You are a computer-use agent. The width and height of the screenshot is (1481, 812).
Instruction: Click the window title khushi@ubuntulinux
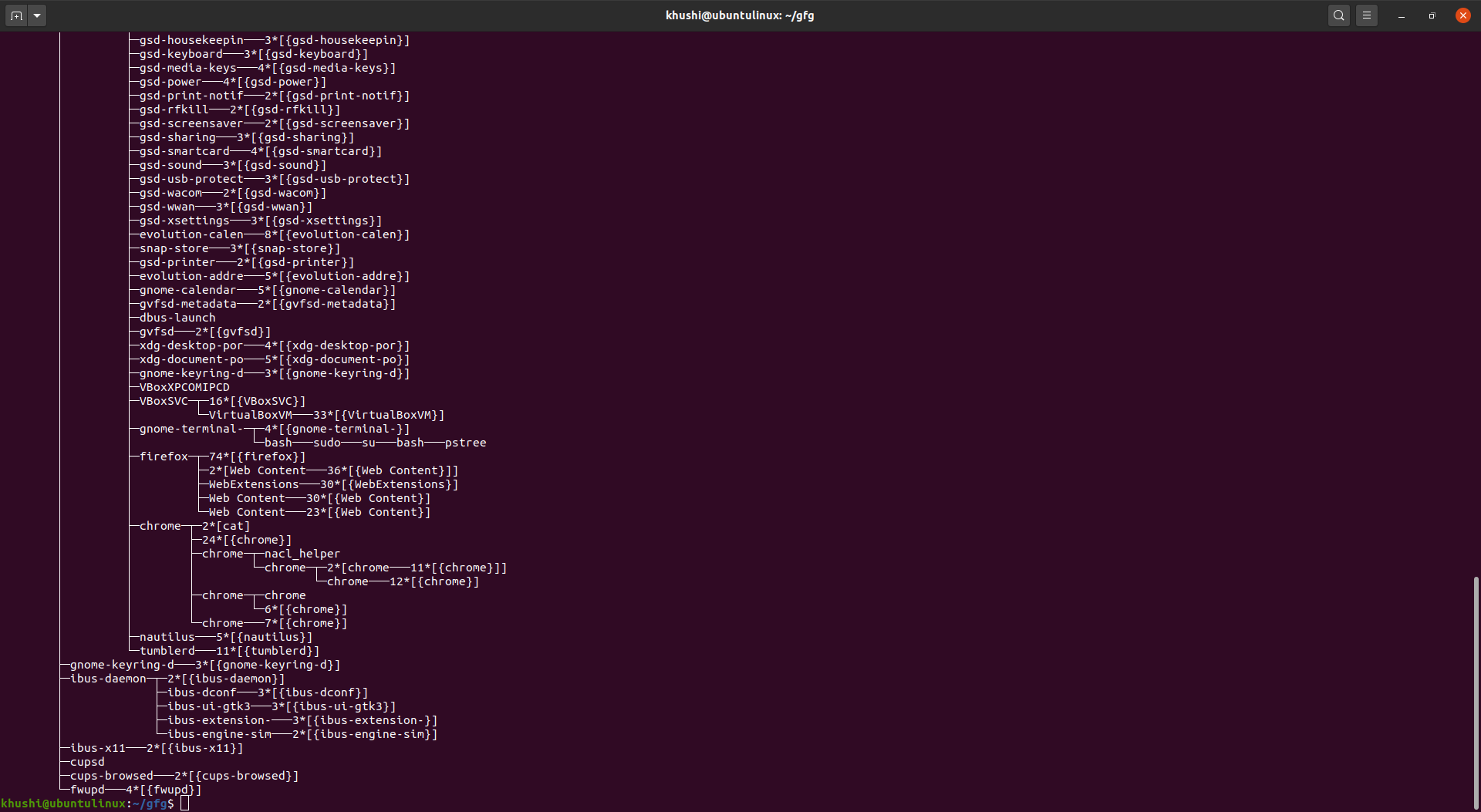click(740, 15)
